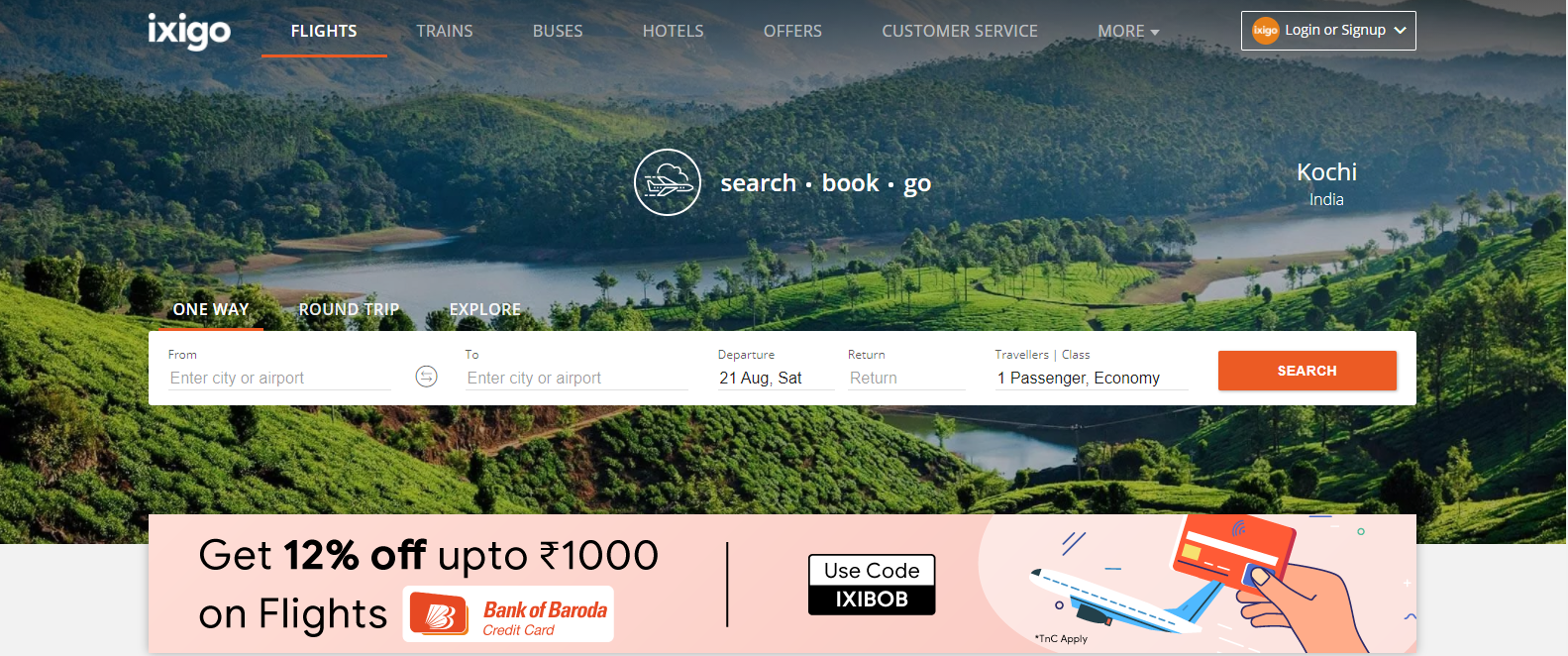Click the From city input field
This screenshot has height=656, width=1568.
[280, 378]
